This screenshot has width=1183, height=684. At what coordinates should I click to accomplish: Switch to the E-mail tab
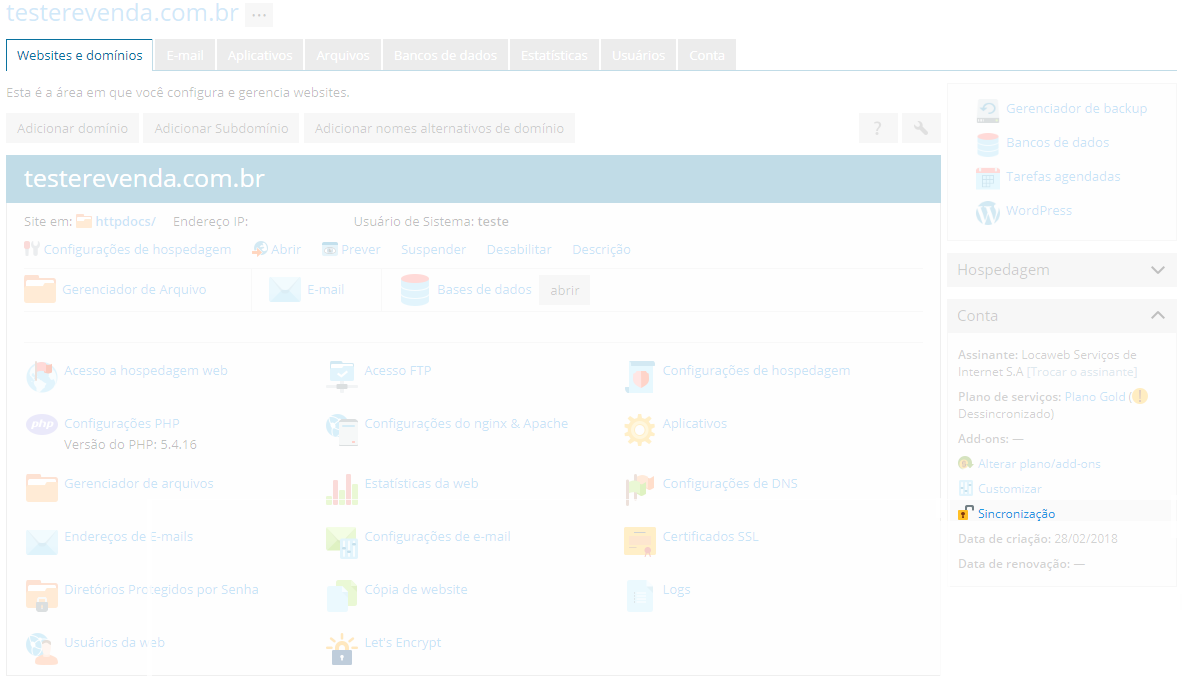[x=185, y=55]
